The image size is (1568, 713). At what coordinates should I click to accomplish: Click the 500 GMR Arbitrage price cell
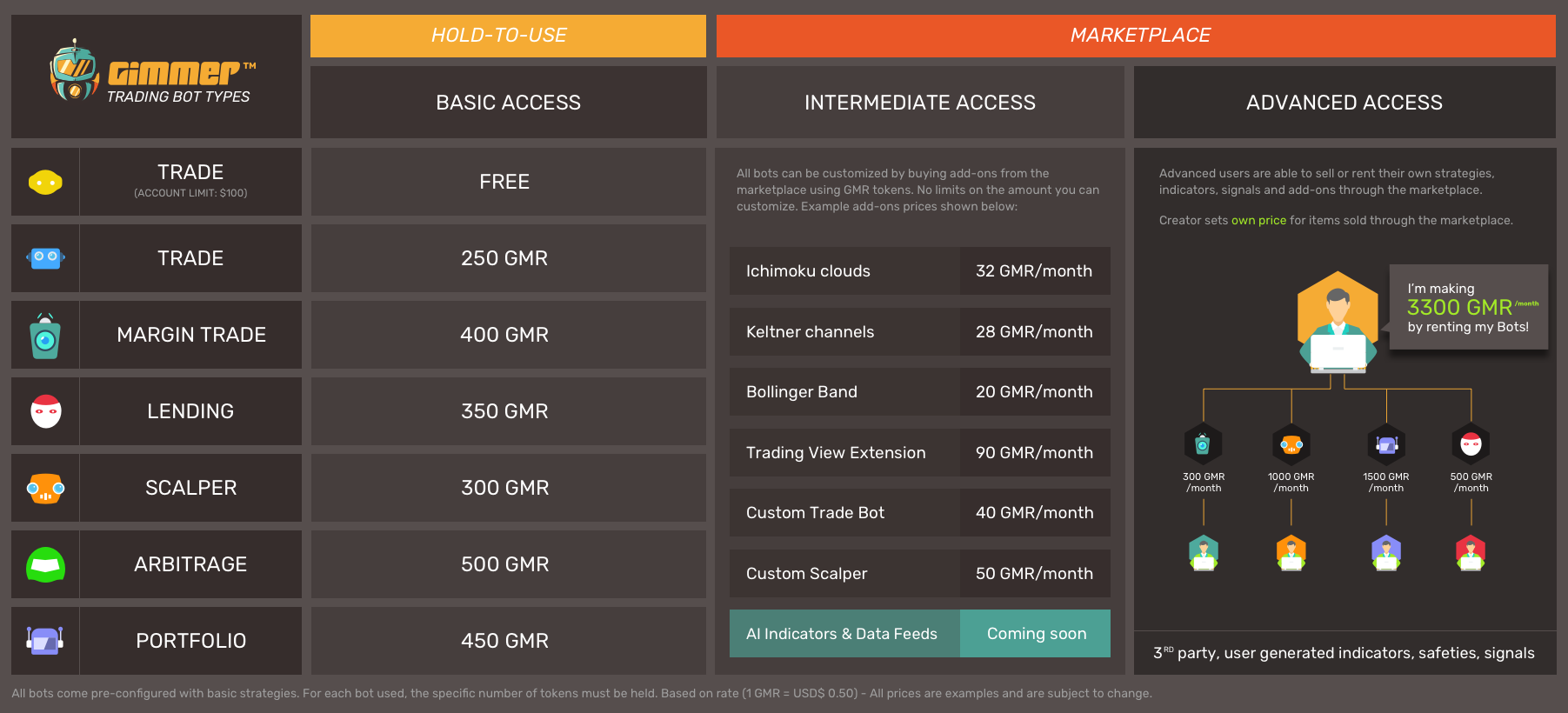[x=505, y=564]
